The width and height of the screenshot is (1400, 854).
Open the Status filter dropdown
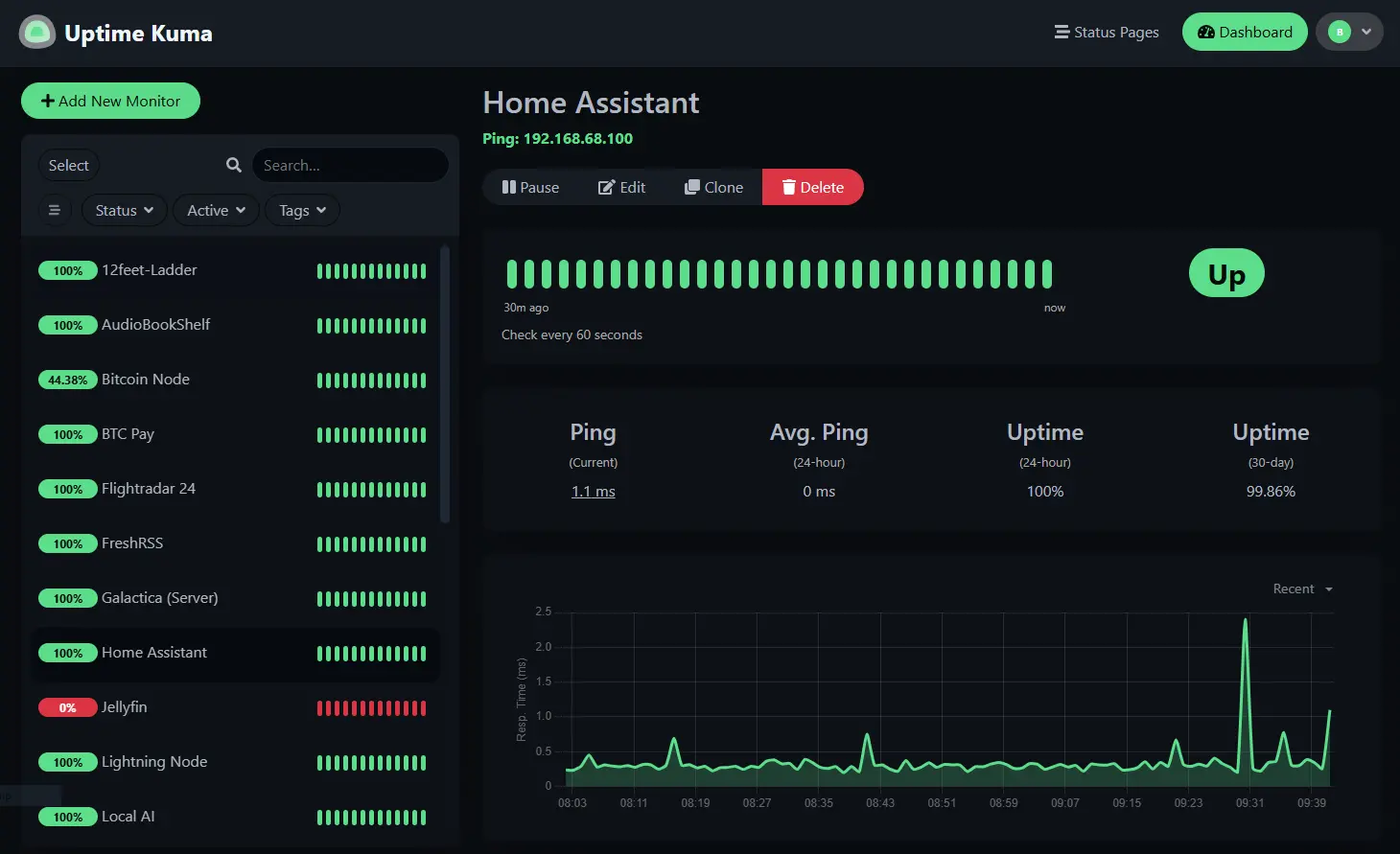(x=125, y=210)
